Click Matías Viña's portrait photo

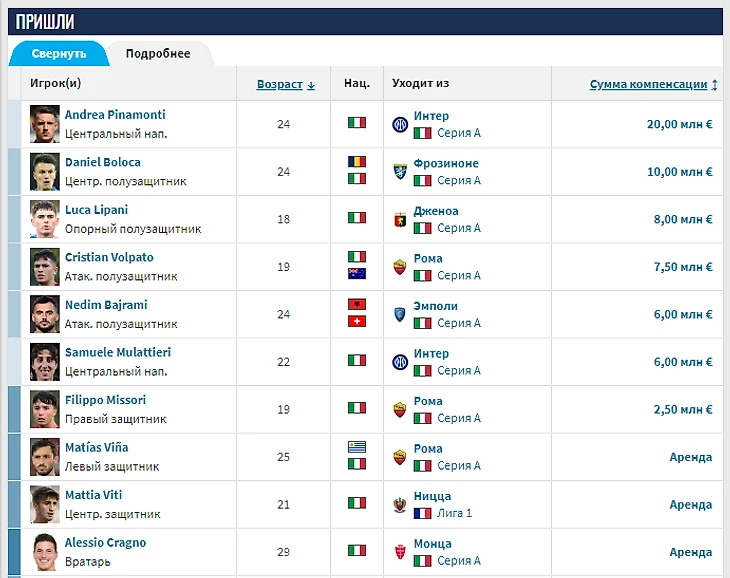coord(45,457)
